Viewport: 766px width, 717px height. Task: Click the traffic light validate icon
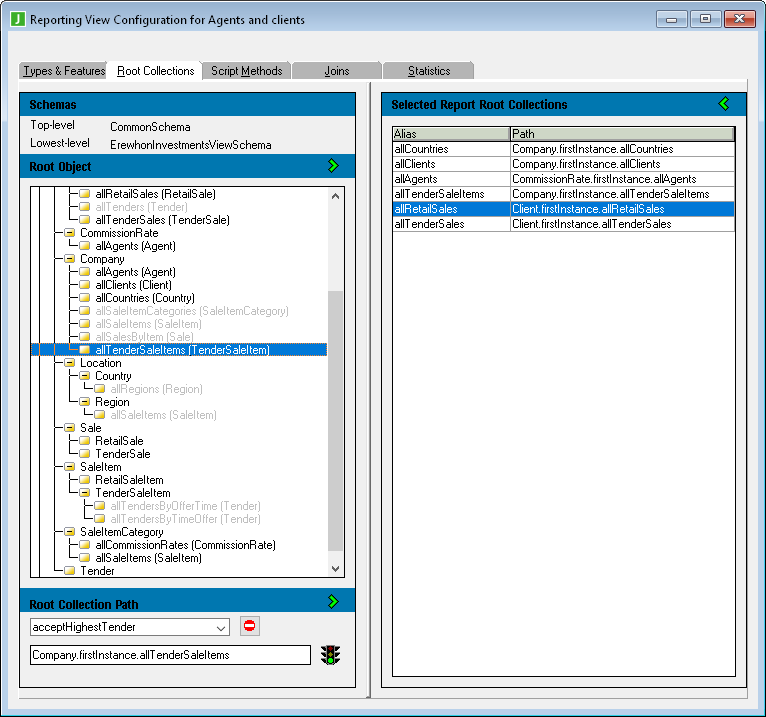tap(330, 655)
